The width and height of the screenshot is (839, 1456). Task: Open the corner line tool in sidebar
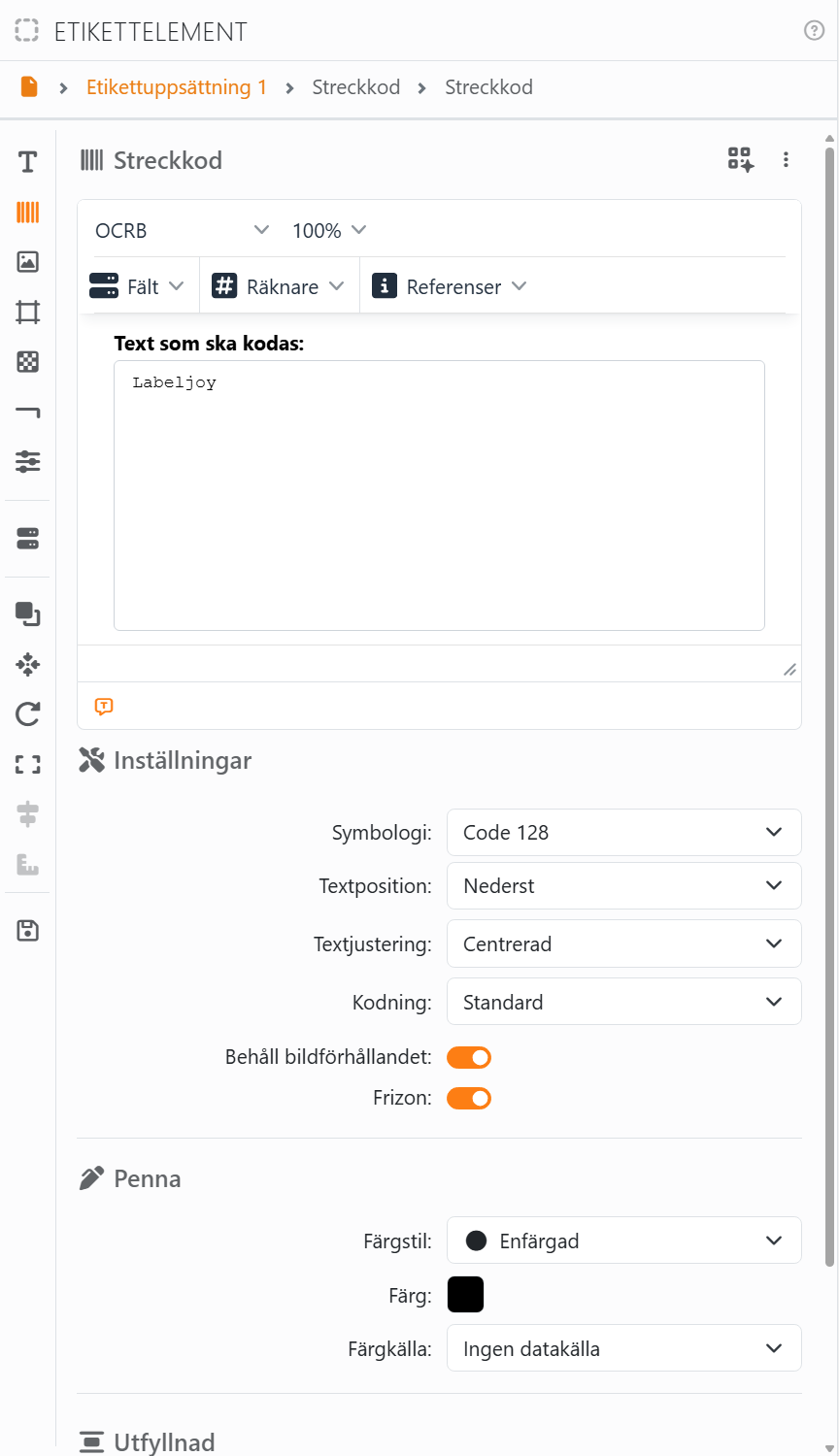click(x=27, y=413)
